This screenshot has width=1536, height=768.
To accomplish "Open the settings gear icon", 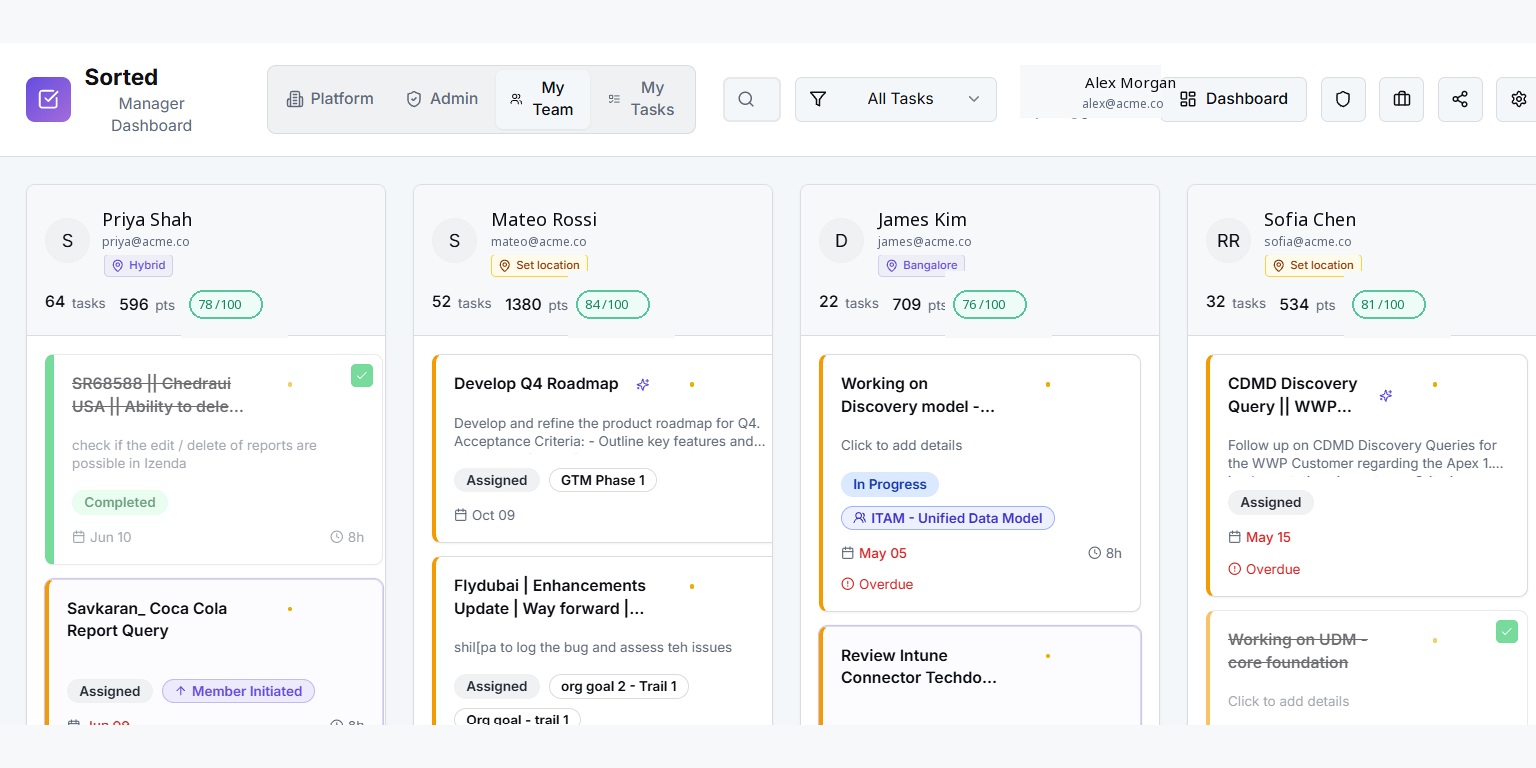I will [1518, 99].
